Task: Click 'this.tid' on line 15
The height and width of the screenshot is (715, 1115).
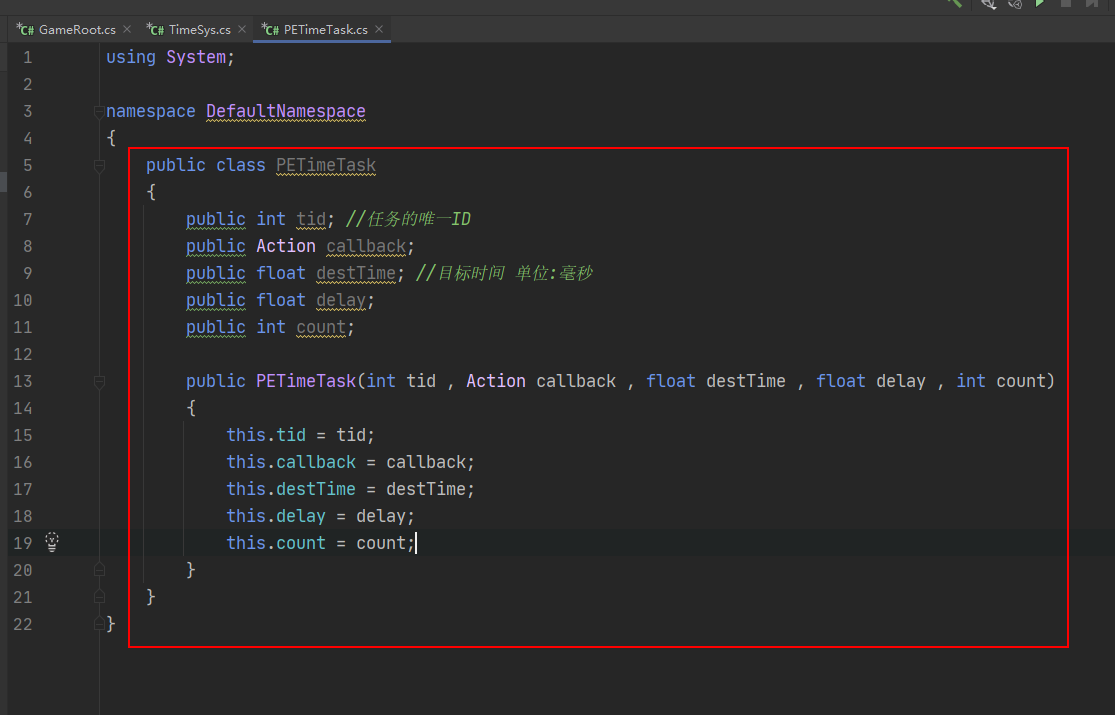Action: tap(266, 435)
